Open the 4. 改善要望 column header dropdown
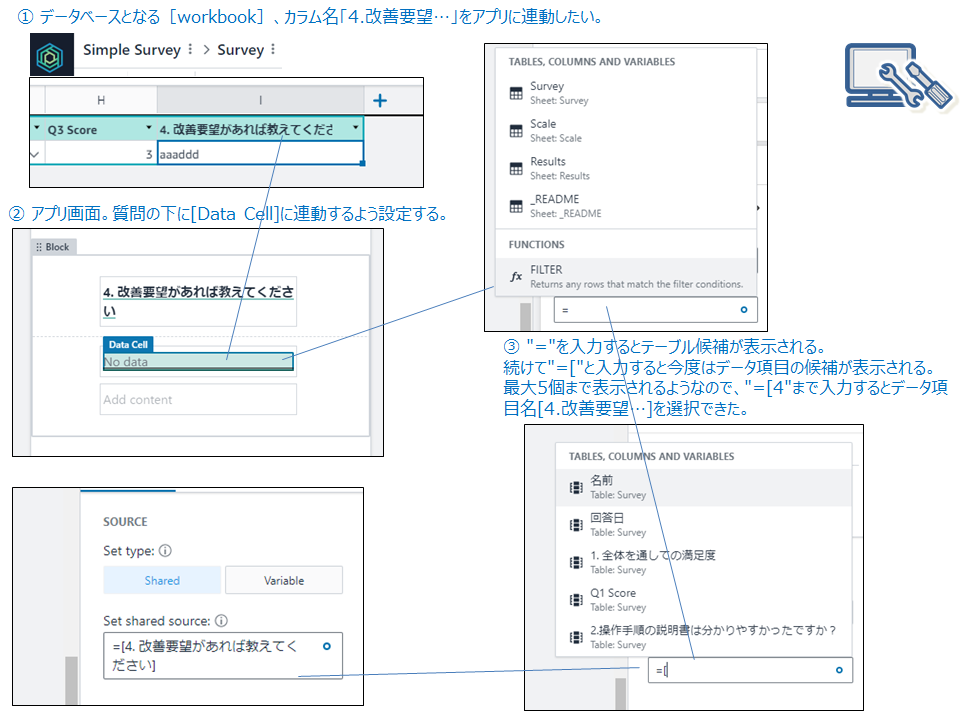 355,127
